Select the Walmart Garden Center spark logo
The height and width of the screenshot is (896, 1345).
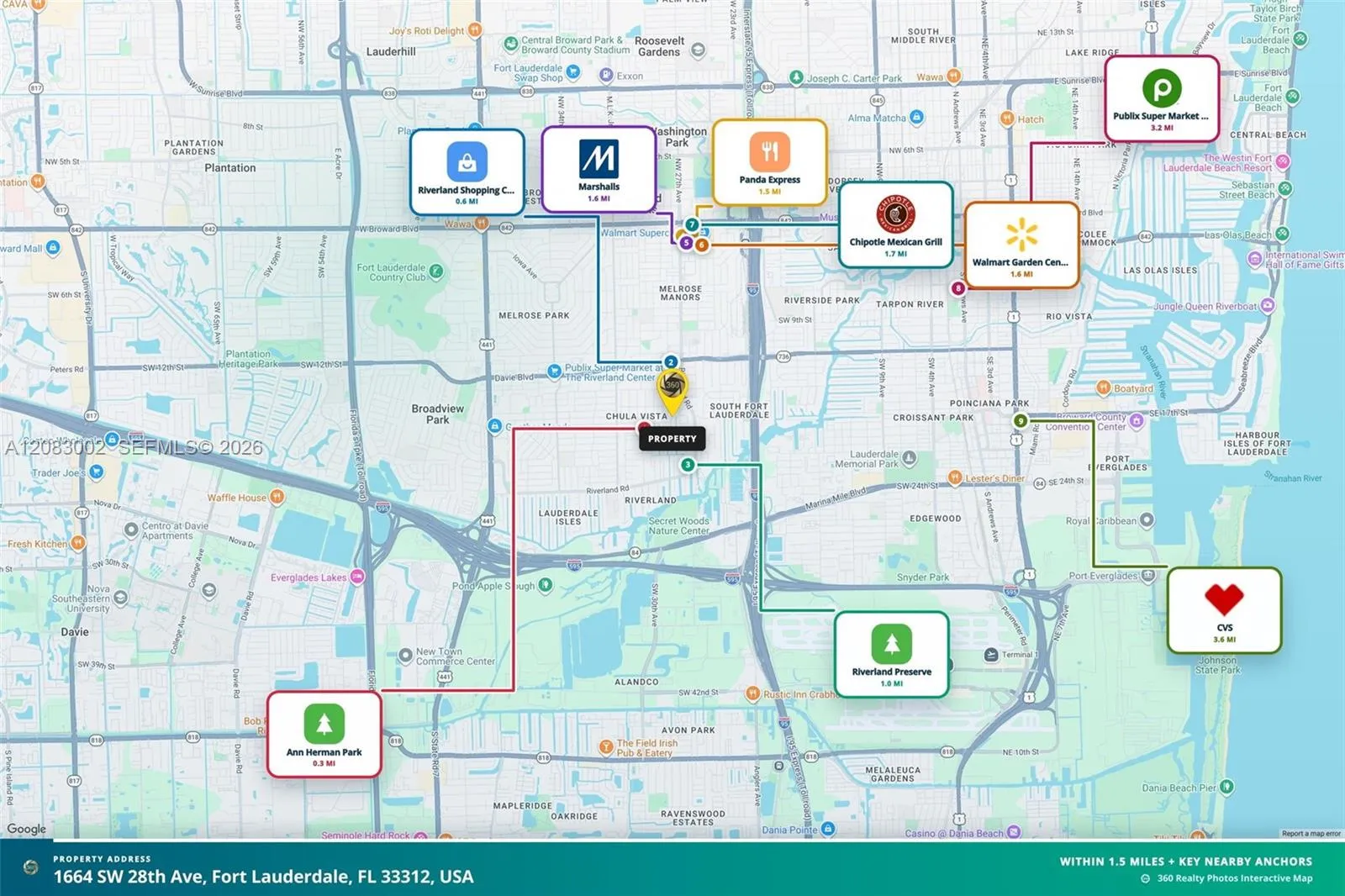(1021, 235)
